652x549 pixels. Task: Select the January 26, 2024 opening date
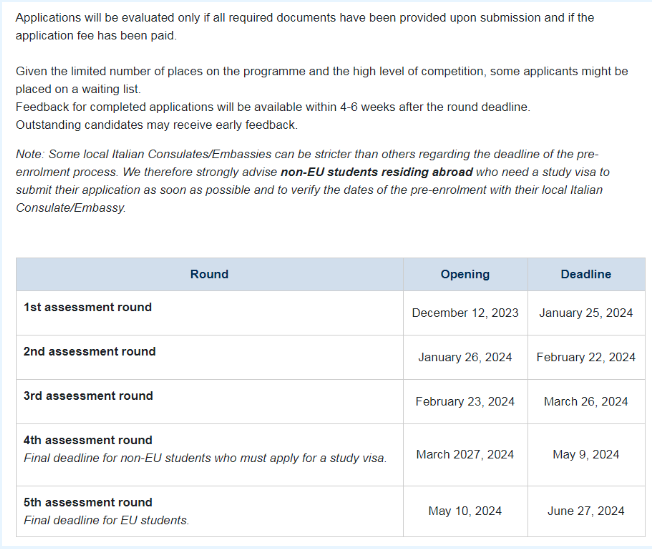(x=465, y=357)
